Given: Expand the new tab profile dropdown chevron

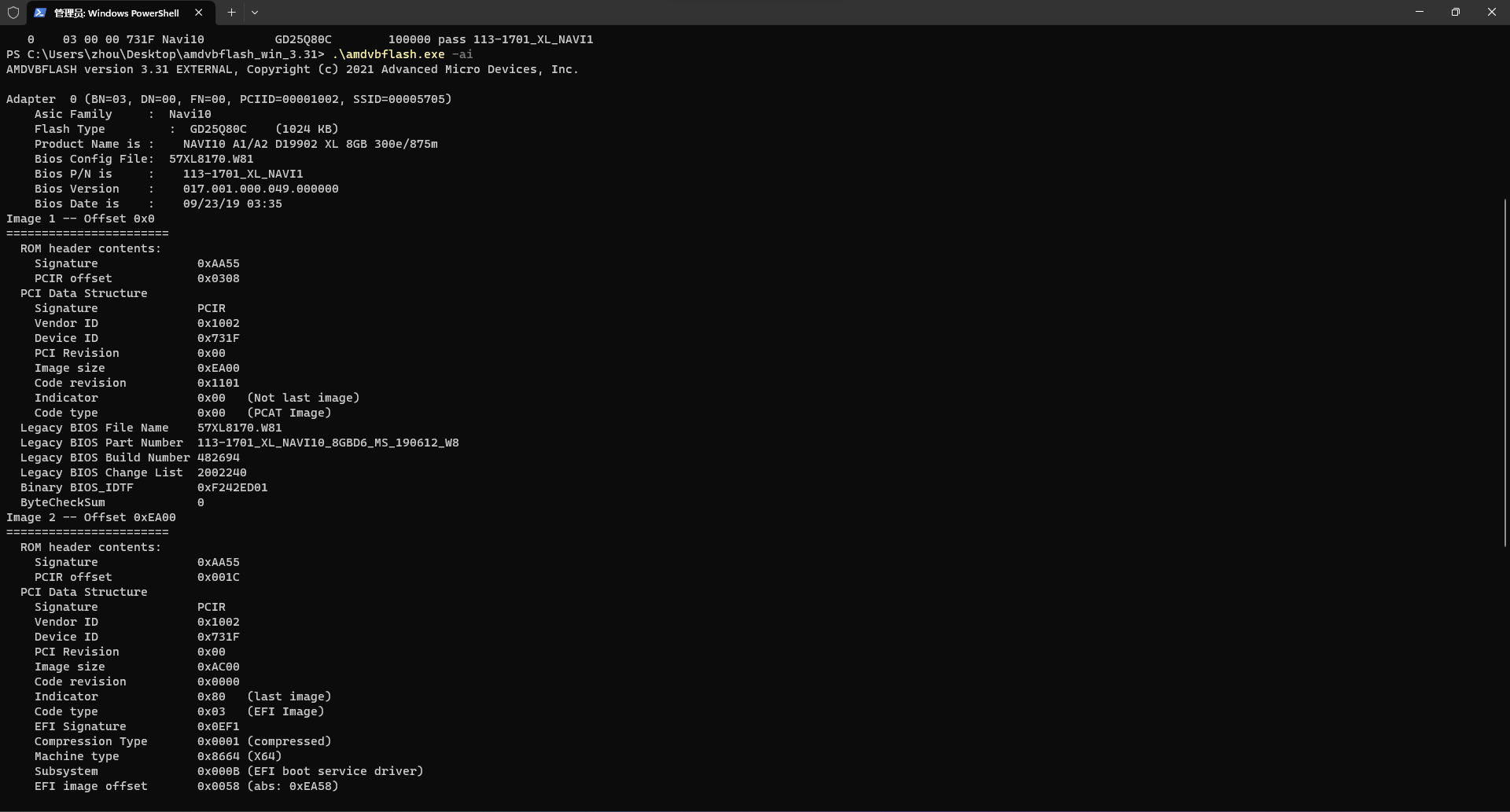Looking at the screenshot, I should 255,13.
